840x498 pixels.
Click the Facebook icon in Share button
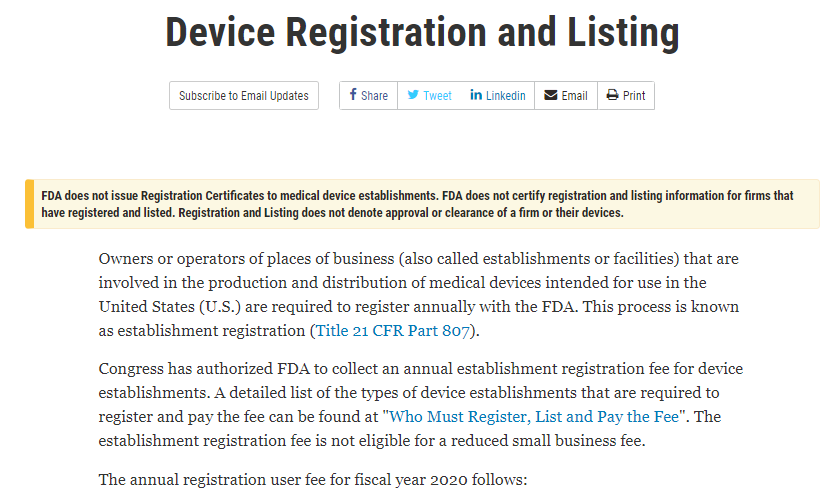coord(353,95)
